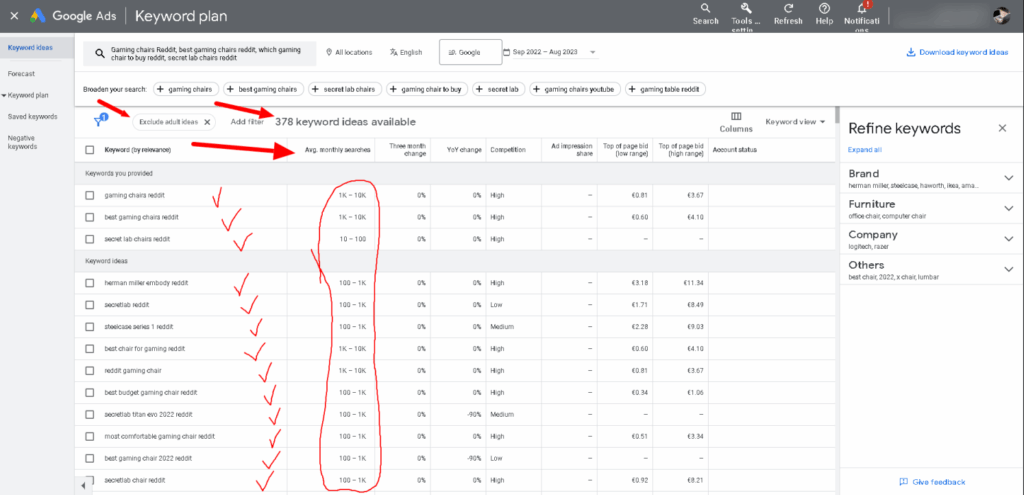The width and height of the screenshot is (1024, 495).
Task: Click keyword 'secretlab chair reddit'
Action: click(135, 480)
